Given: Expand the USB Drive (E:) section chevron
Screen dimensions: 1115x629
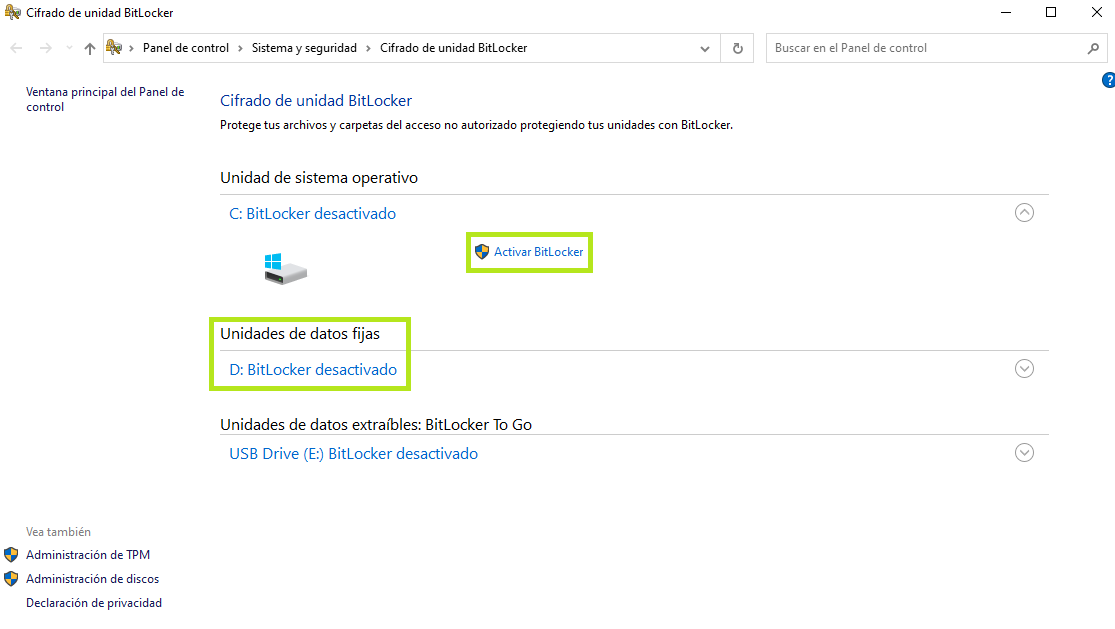Looking at the screenshot, I should pyautogui.click(x=1024, y=452).
